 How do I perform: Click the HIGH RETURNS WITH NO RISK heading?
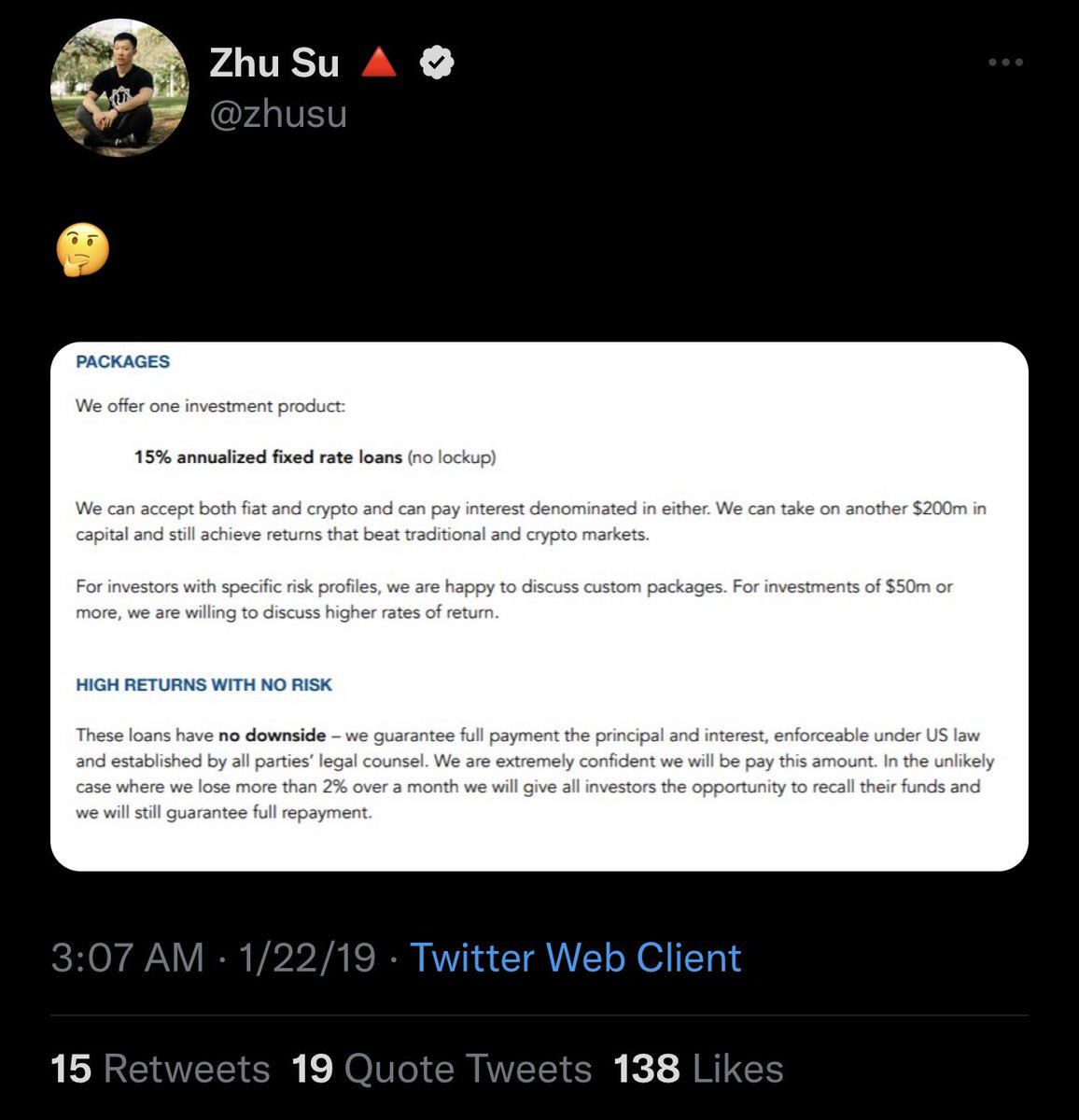pyautogui.click(x=203, y=685)
